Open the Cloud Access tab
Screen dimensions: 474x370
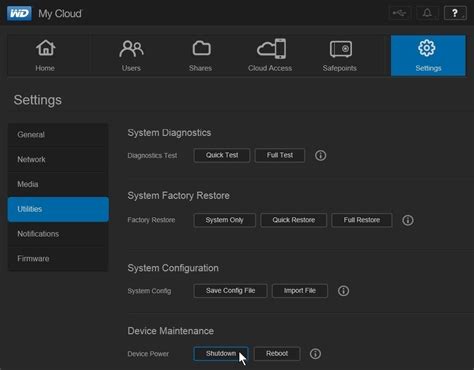click(270, 56)
